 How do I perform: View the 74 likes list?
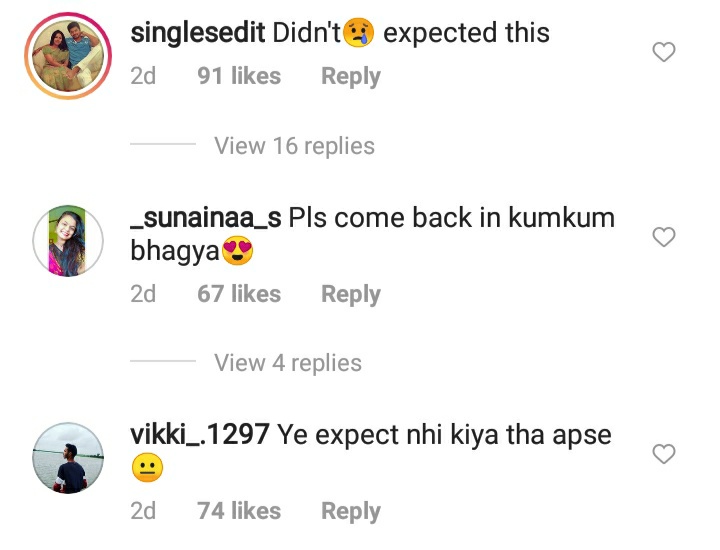(239, 511)
